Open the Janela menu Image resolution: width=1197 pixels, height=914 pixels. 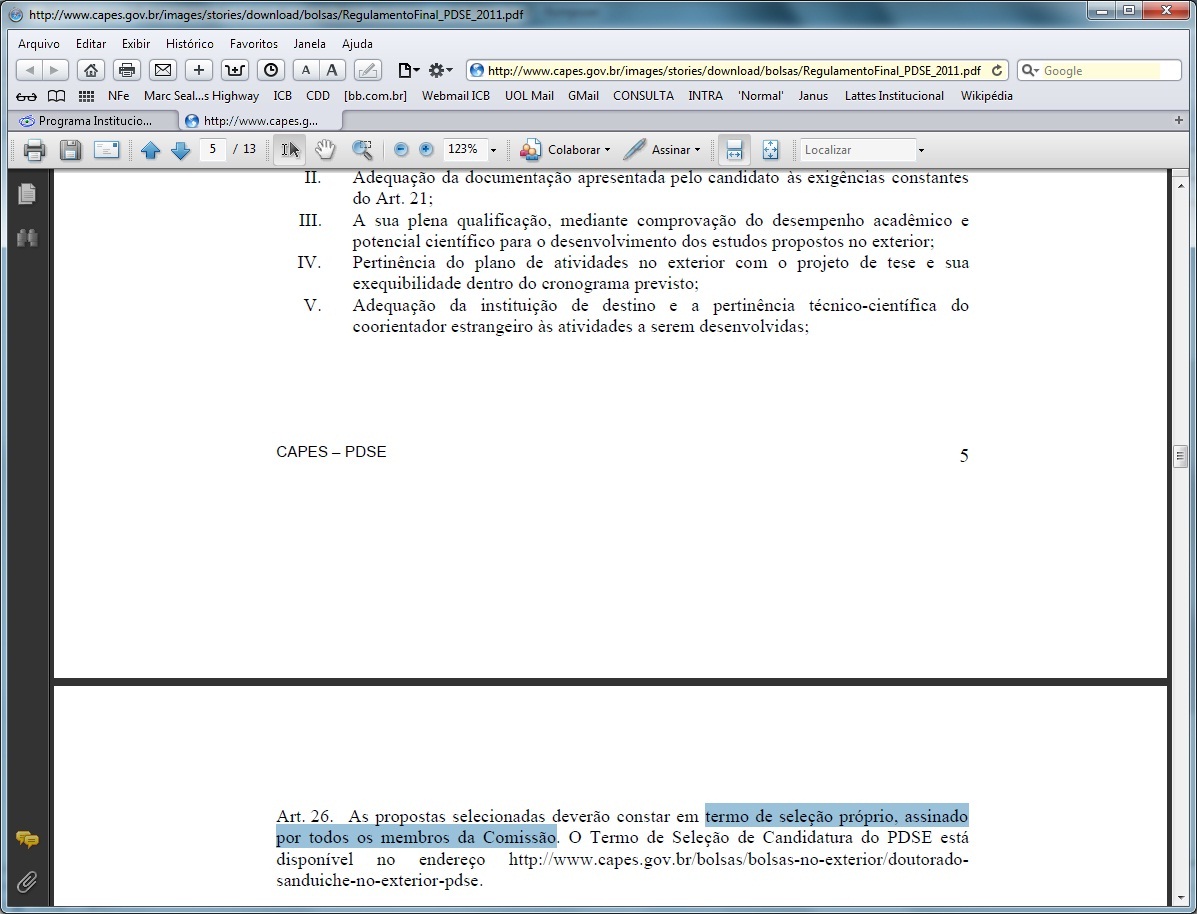(x=309, y=44)
